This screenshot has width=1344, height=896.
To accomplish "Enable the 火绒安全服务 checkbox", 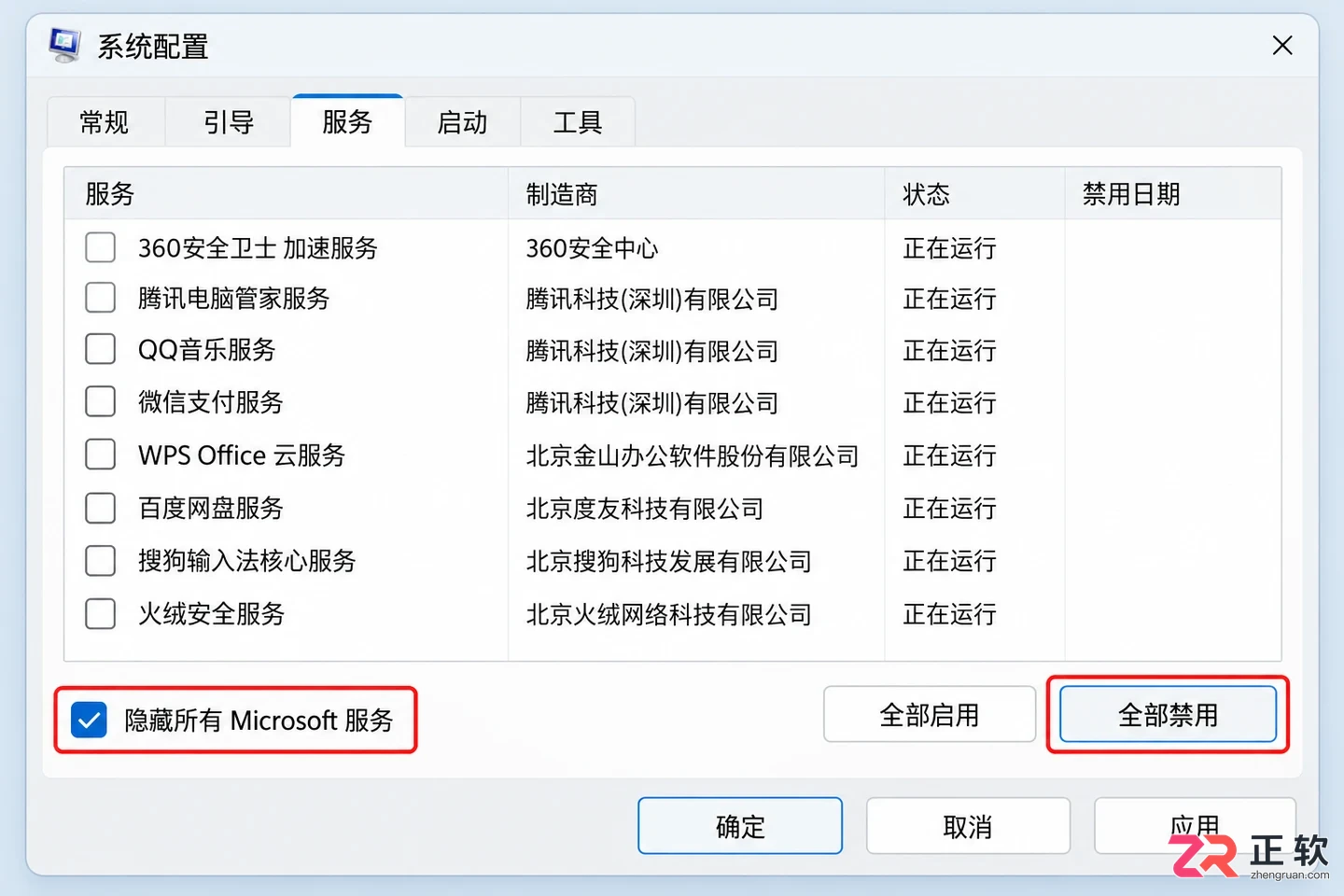I will coord(101,613).
